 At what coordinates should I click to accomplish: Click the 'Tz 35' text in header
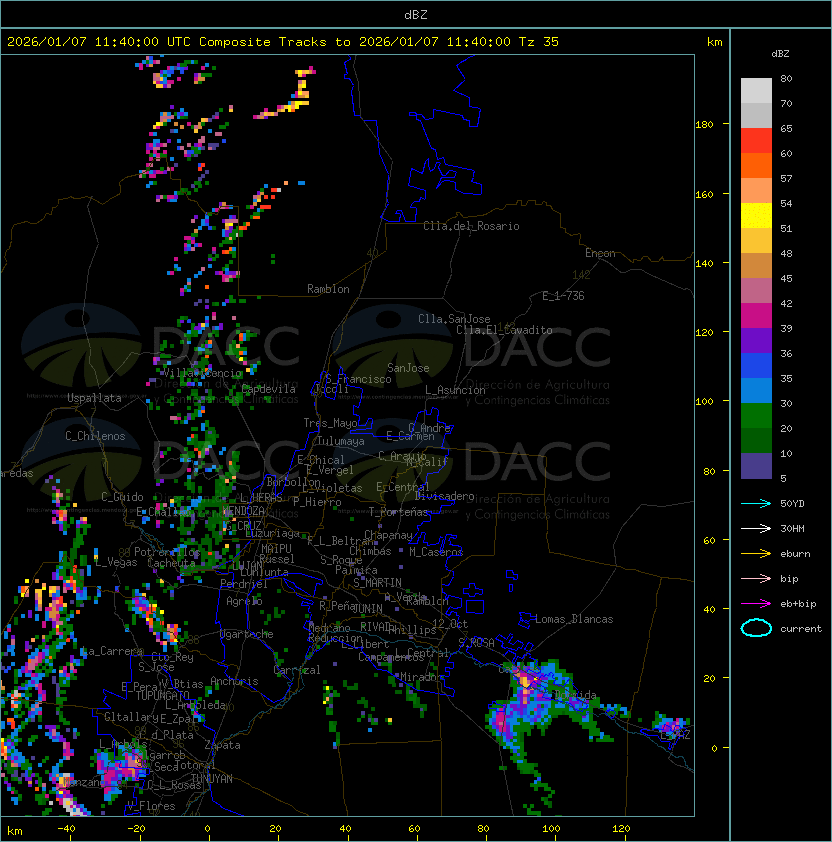539,42
